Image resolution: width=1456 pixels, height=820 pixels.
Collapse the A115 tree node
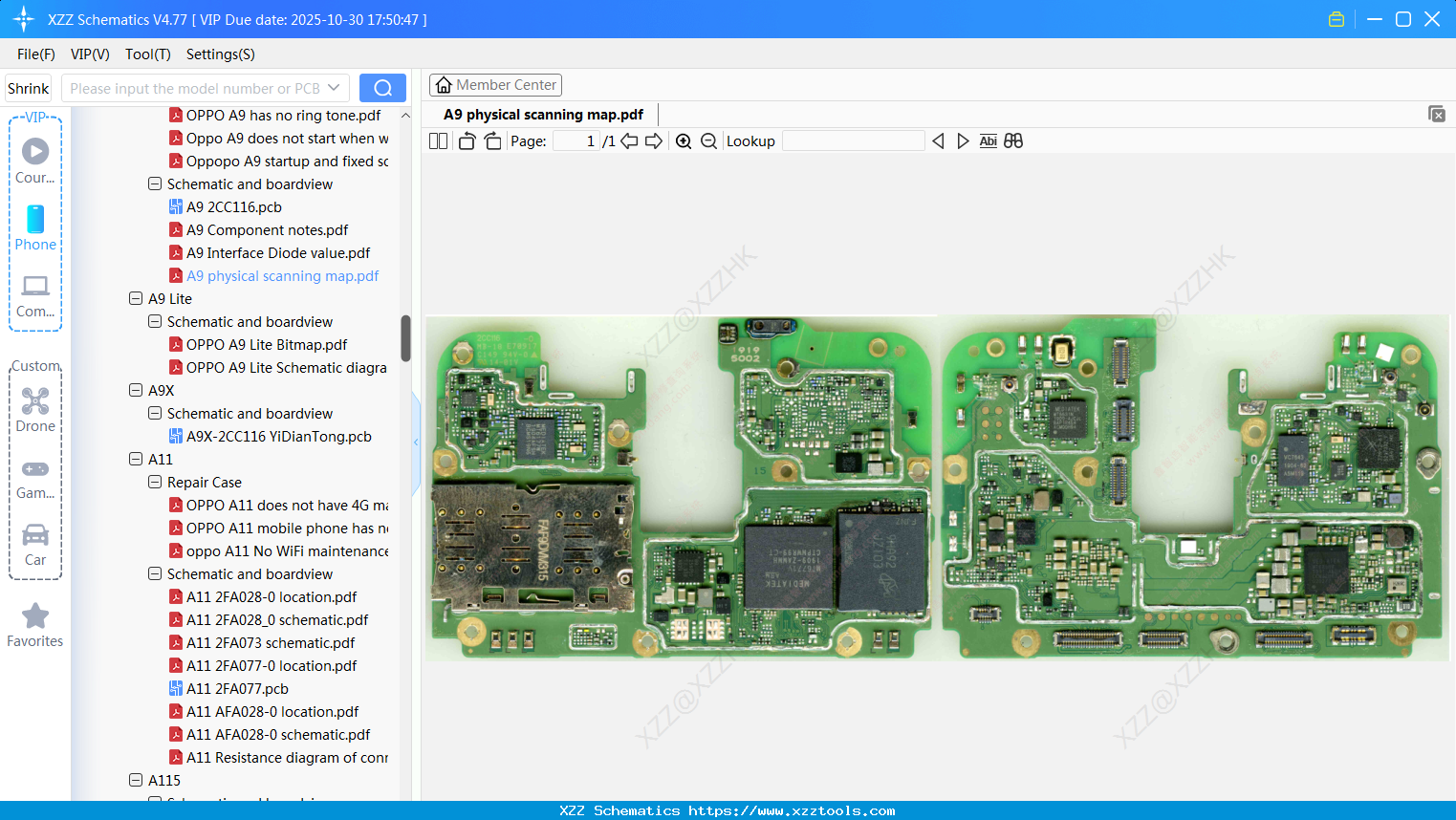click(136, 780)
